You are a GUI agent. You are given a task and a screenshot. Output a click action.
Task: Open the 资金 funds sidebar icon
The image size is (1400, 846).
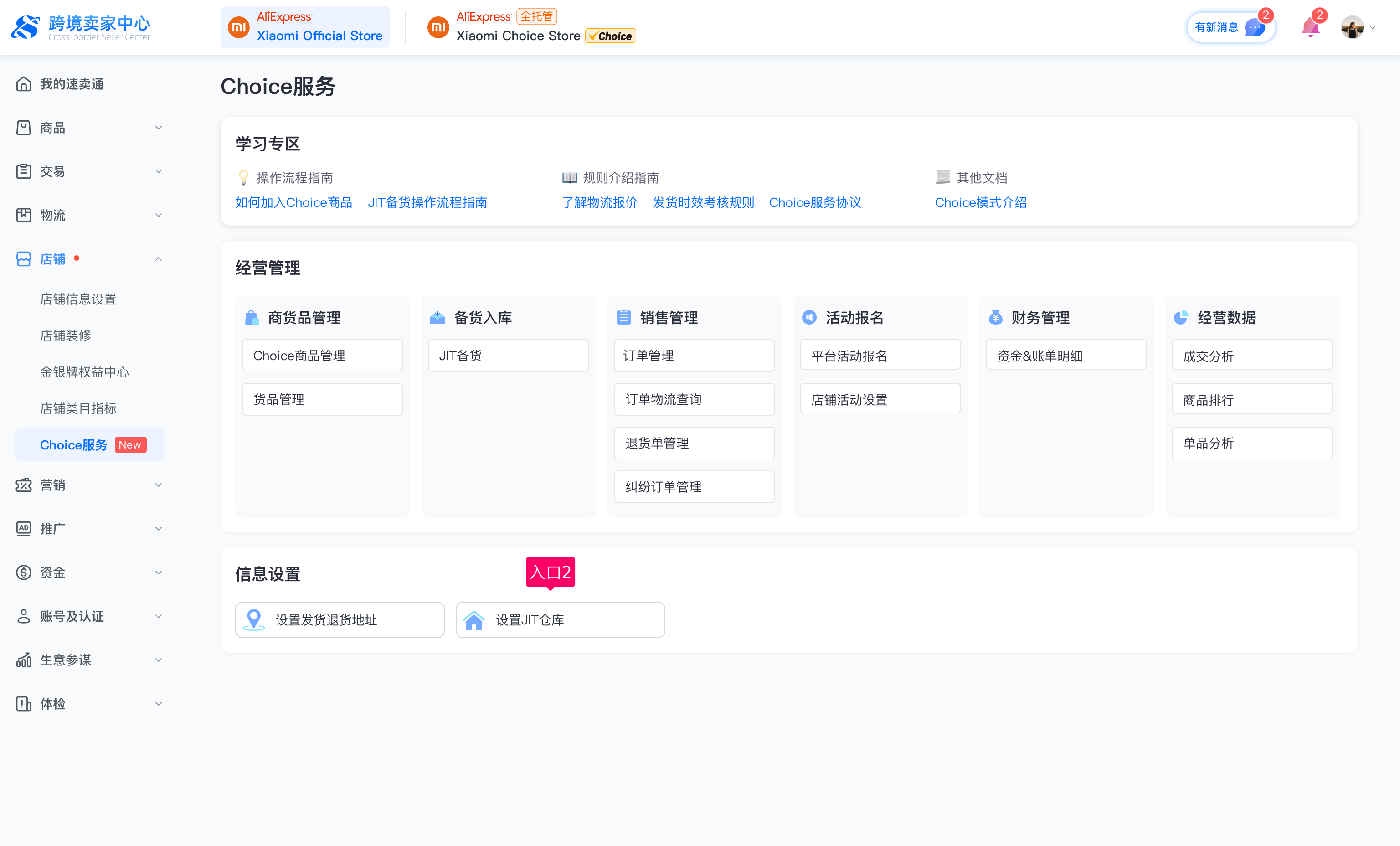[x=24, y=572]
